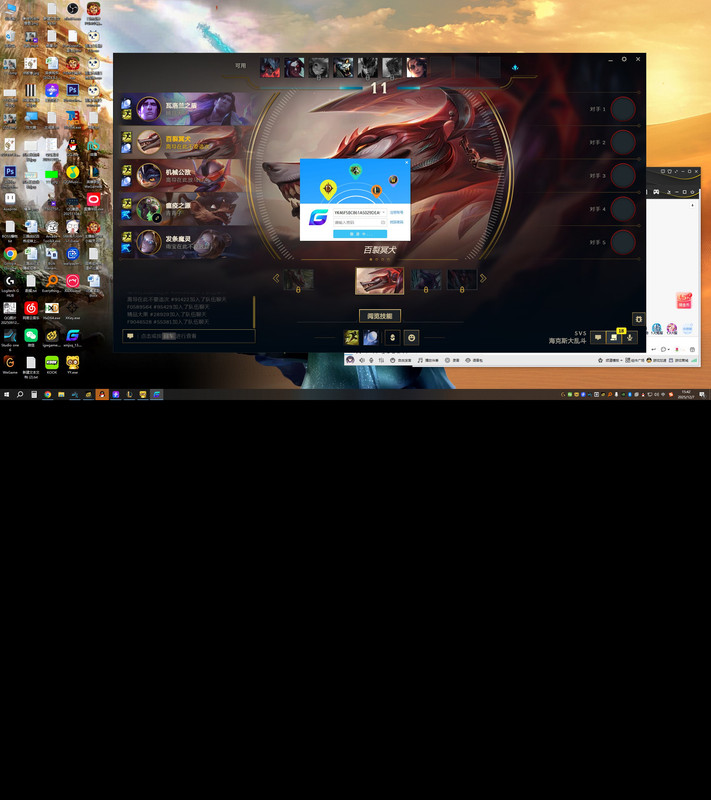Open the ward skin picker beside the emote button
711x800 pixels.
(x=392, y=337)
